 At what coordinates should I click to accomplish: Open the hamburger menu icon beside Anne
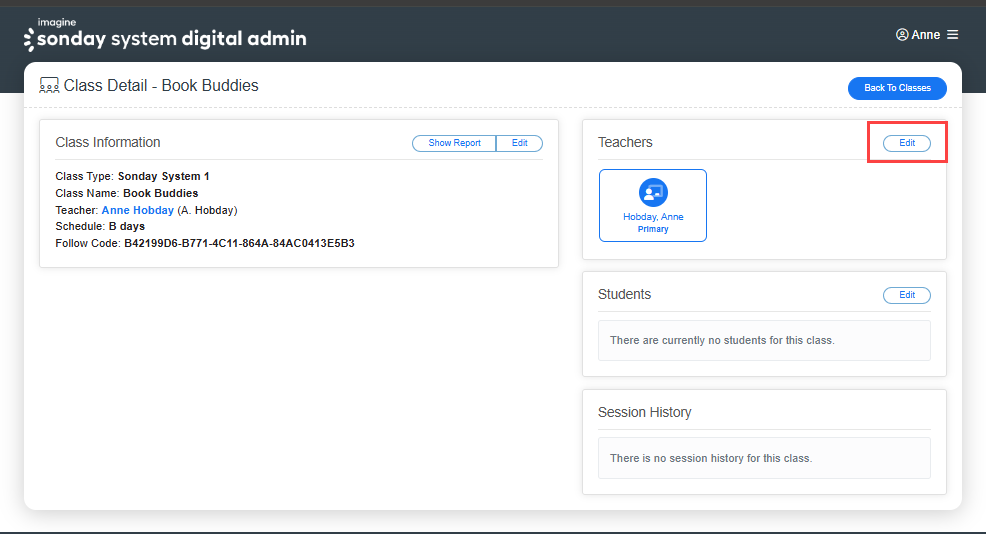coord(953,35)
